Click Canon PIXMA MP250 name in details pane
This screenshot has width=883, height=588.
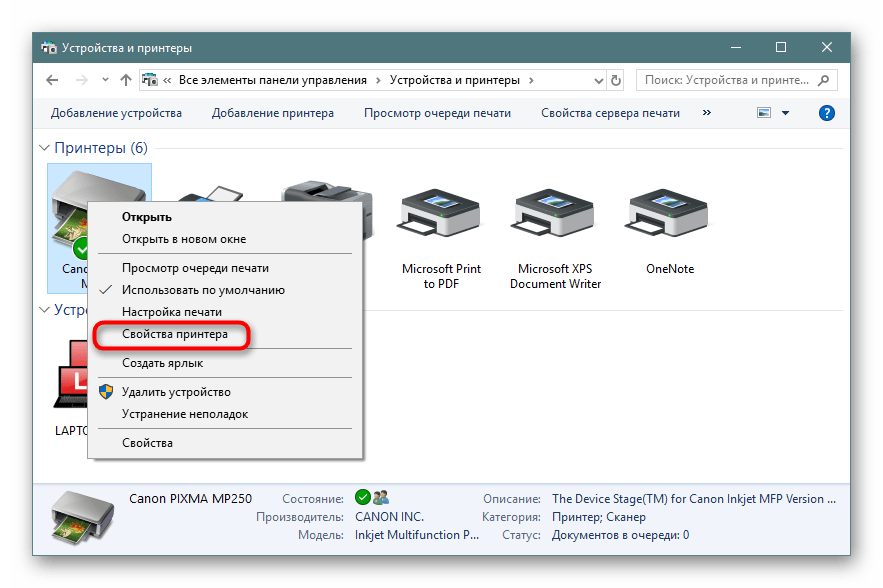point(190,498)
